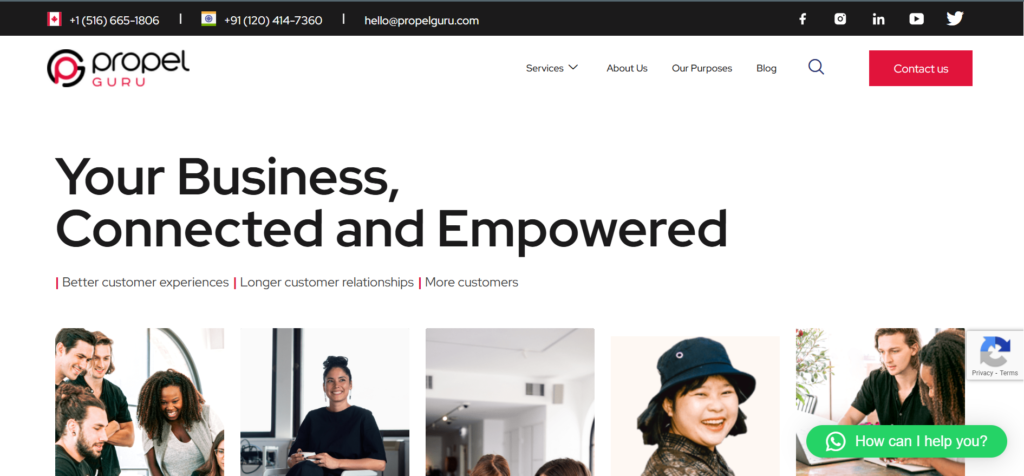Open the Our Purposes menu item
Image resolution: width=1024 pixels, height=476 pixels.
702,68
